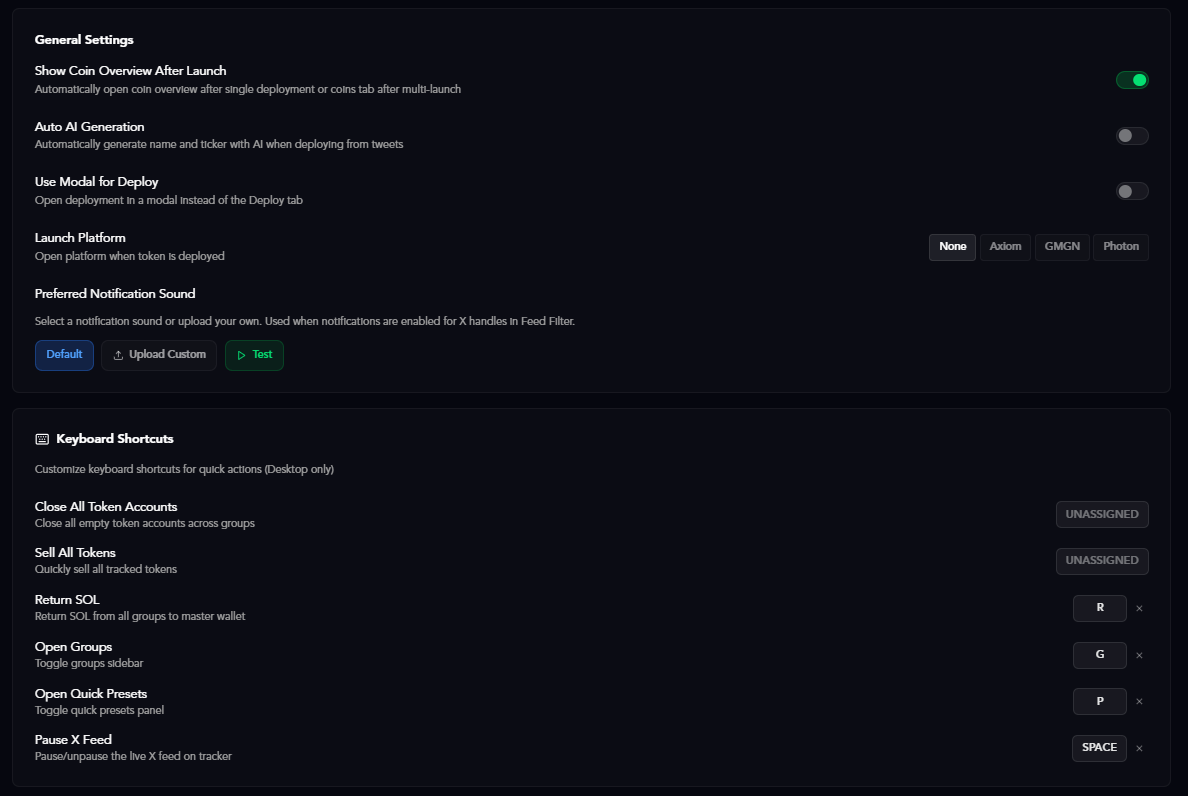Disable Show Coin Overview After Launch
The image size is (1188, 796).
pos(1132,80)
